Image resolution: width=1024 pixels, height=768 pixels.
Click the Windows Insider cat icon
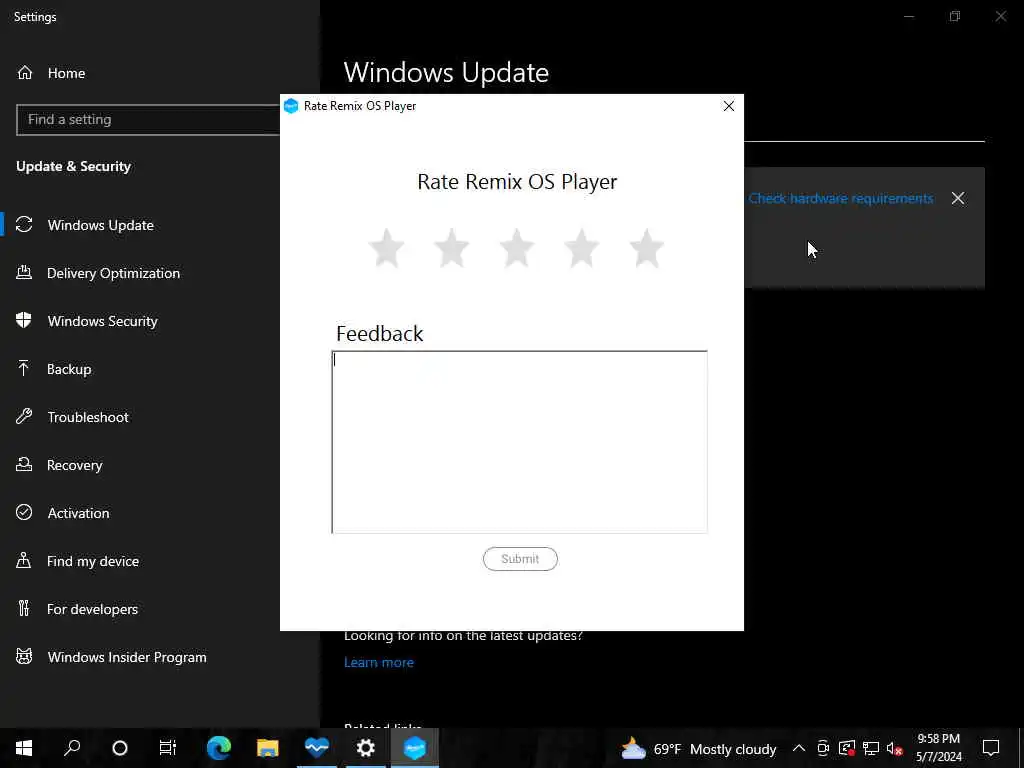(24, 656)
